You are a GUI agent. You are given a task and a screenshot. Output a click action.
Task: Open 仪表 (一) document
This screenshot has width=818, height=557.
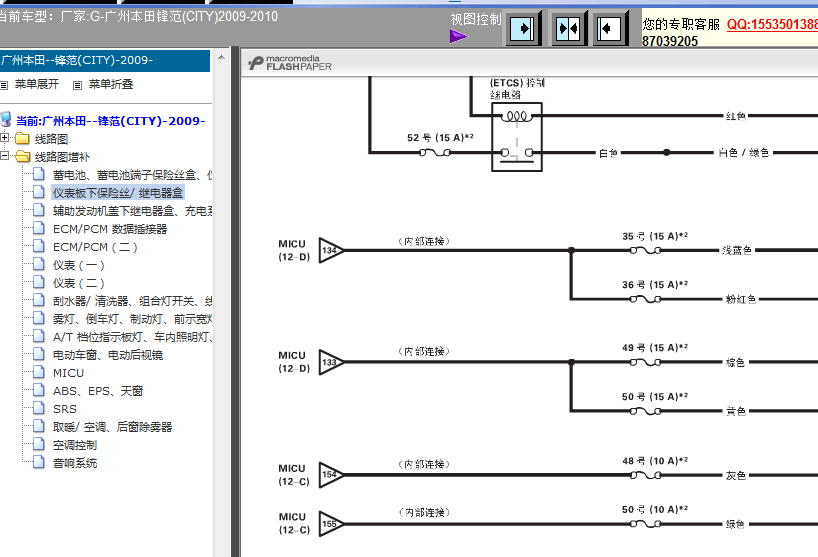(78, 265)
